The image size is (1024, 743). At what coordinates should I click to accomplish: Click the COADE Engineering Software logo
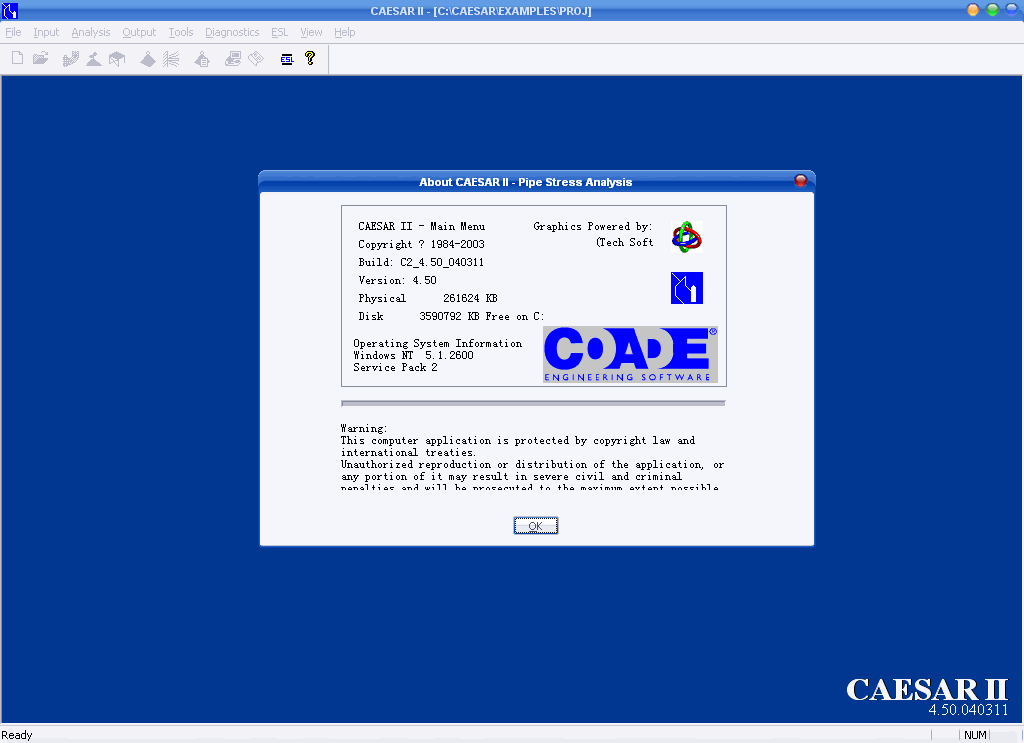pos(630,354)
